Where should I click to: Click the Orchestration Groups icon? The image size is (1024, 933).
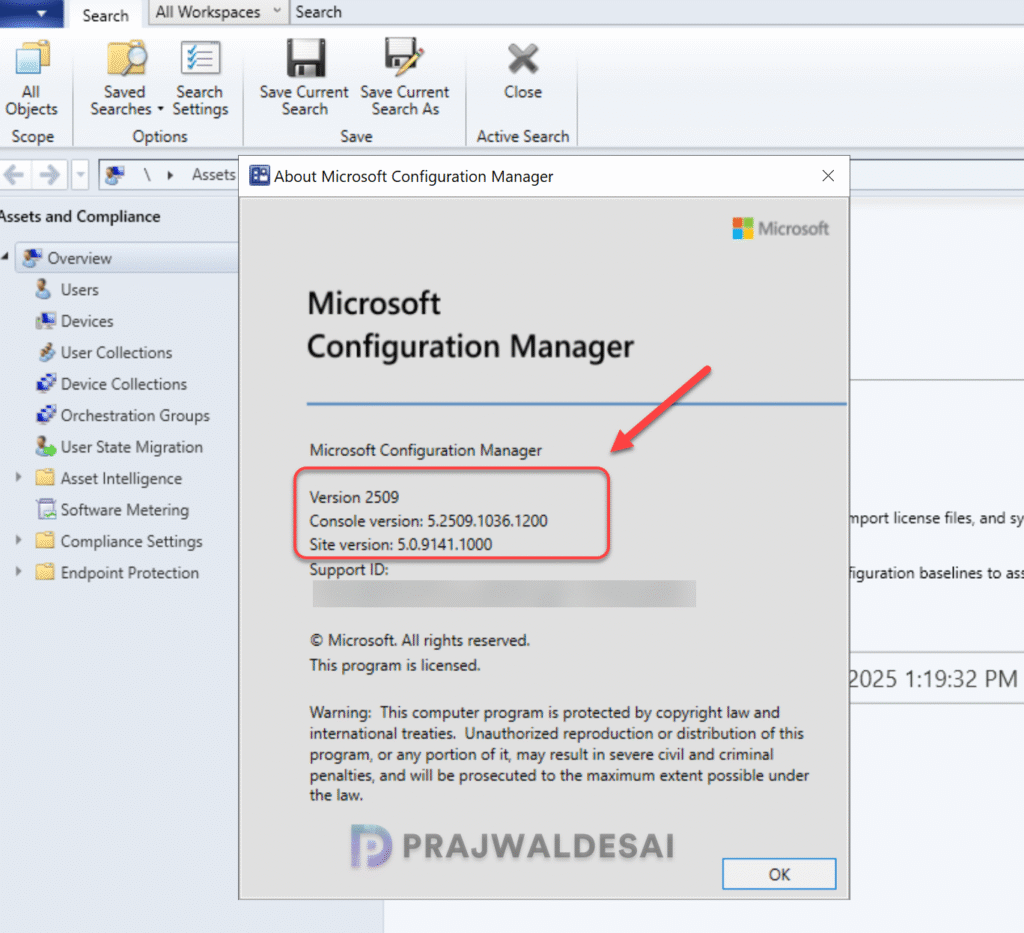(46, 415)
